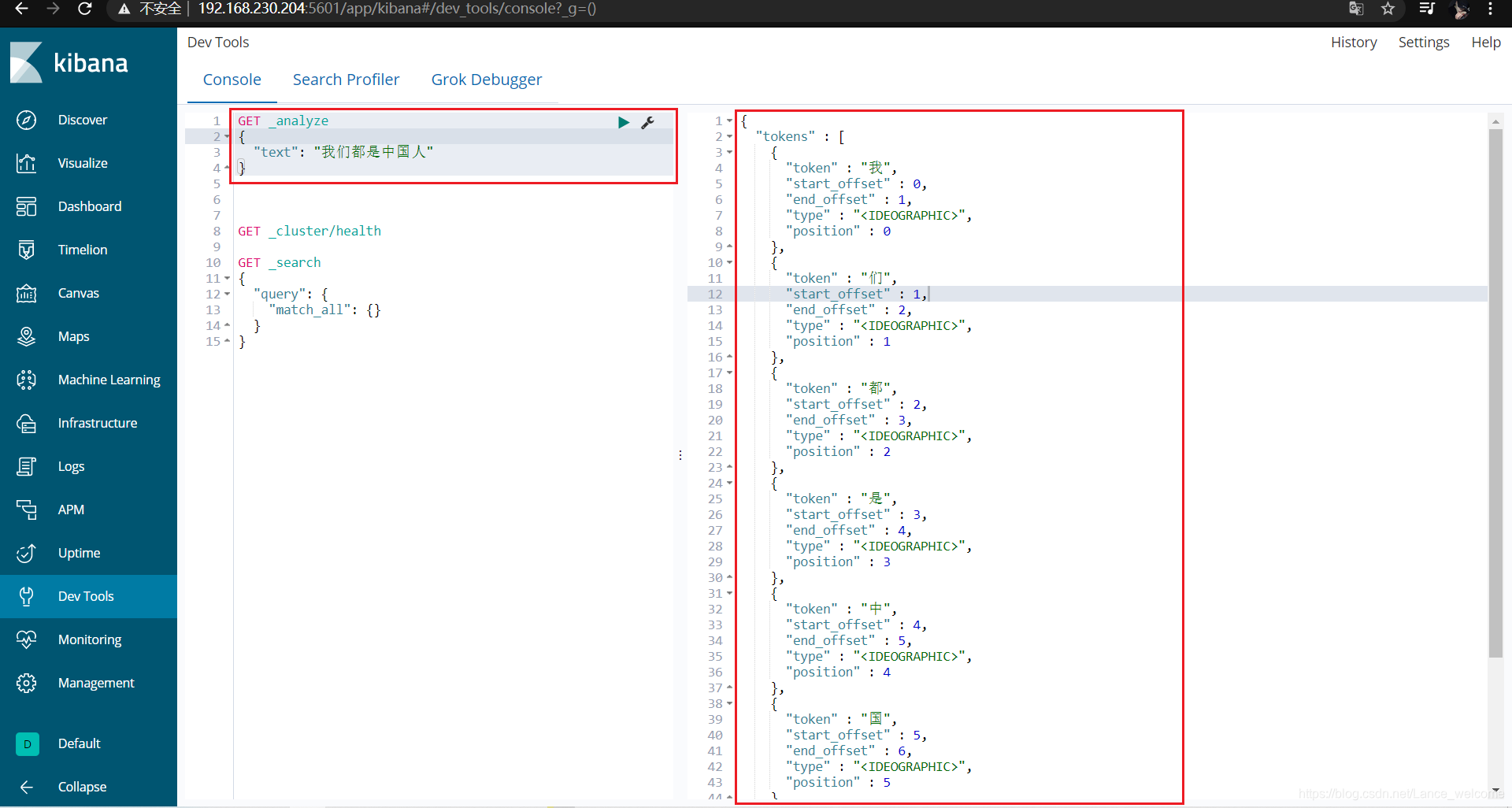Switch to the Grok Debugger tab
This screenshot has width=1512, height=808.
pyautogui.click(x=487, y=80)
